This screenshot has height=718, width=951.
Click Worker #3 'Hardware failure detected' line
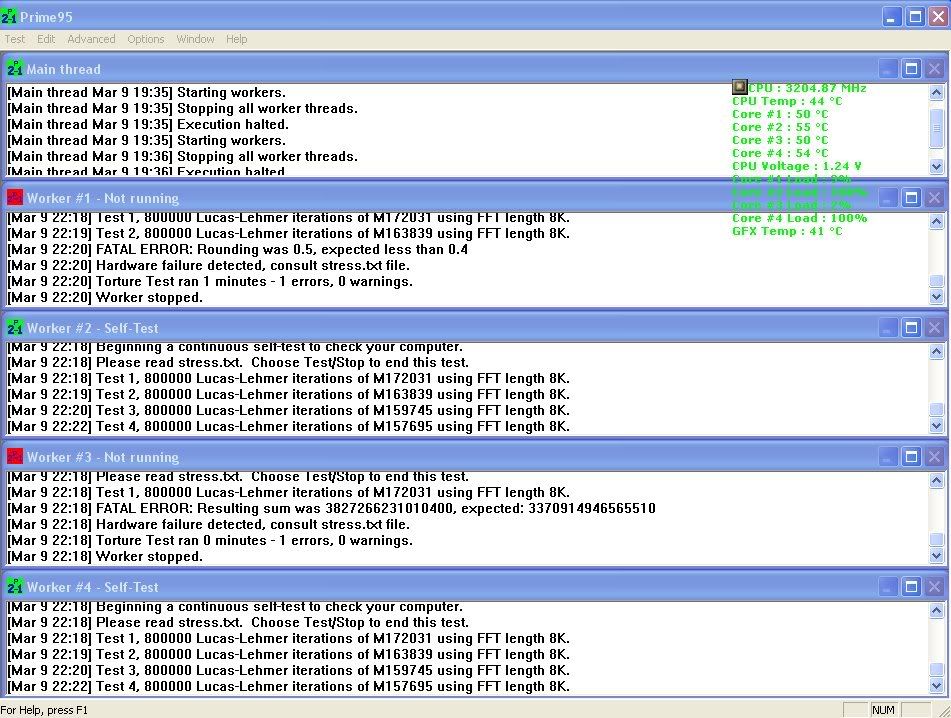[208, 525]
